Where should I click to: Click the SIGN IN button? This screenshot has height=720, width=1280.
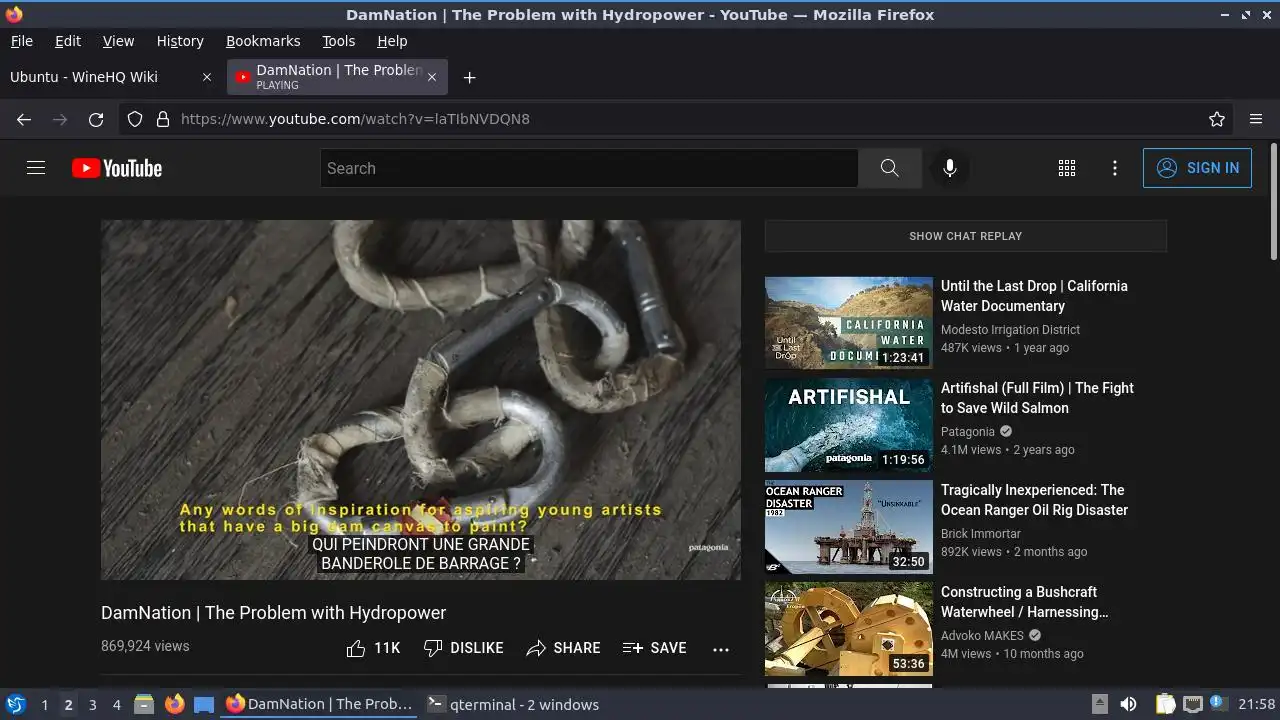[1197, 168]
